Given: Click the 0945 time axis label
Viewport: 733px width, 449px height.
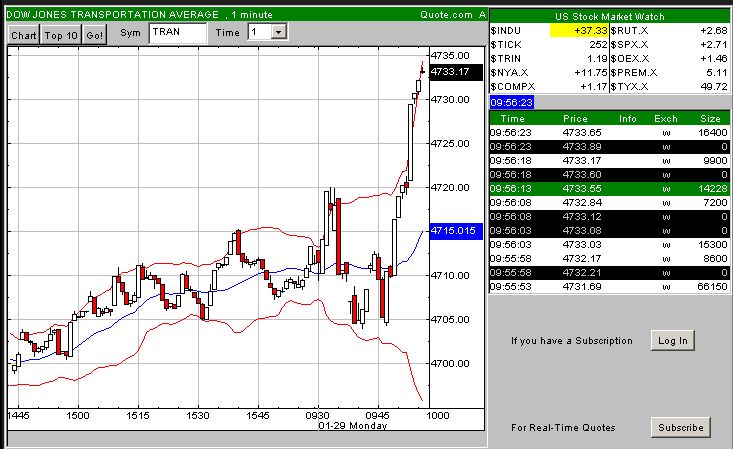Looking at the screenshot, I should [x=378, y=415].
